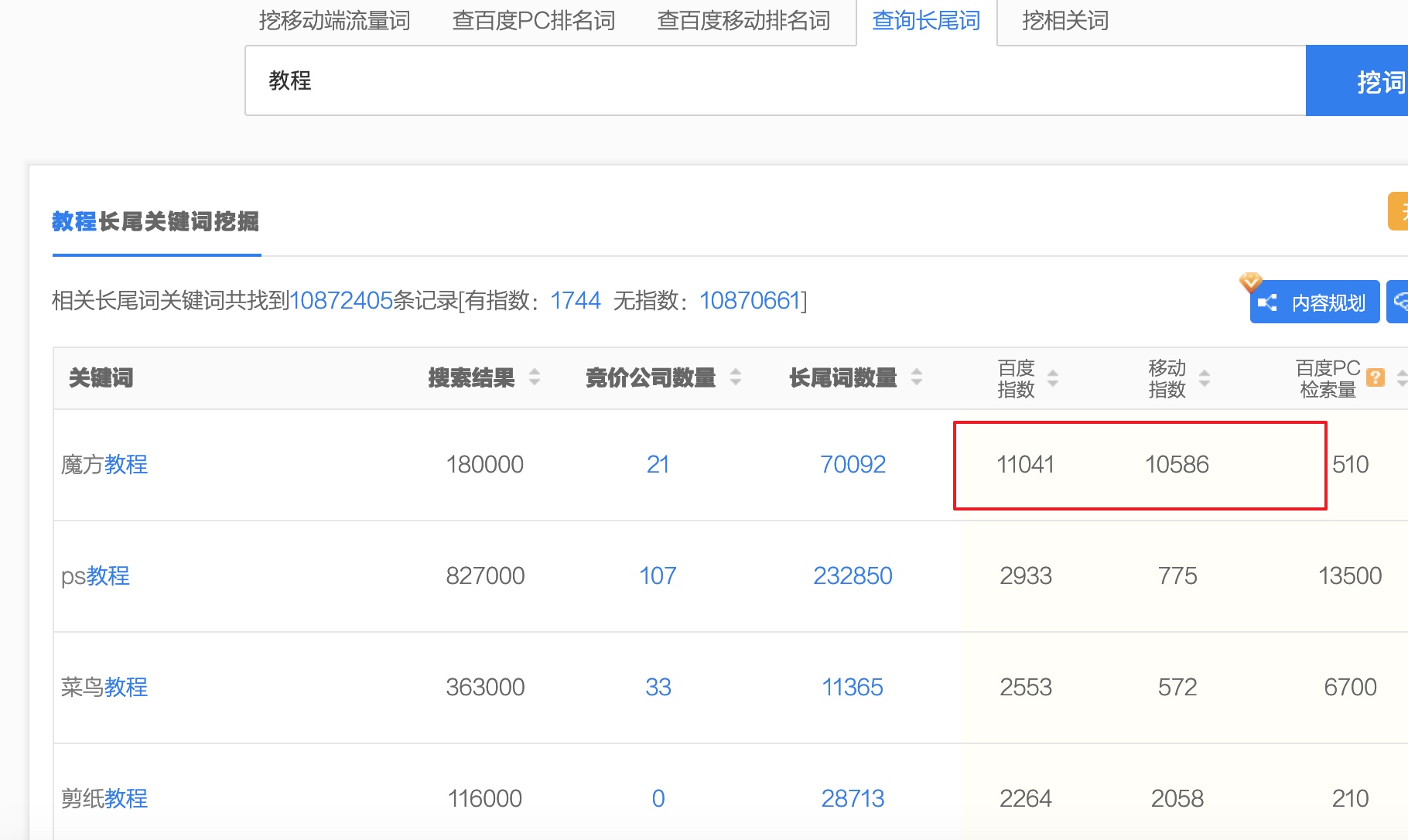Click total records number 10872405
The width and height of the screenshot is (1408, 840).
point(341,300)
